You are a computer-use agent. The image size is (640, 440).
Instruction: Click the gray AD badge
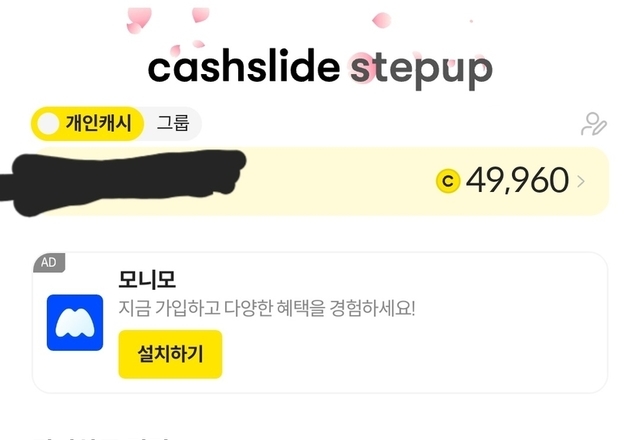[x=49, y=263]
